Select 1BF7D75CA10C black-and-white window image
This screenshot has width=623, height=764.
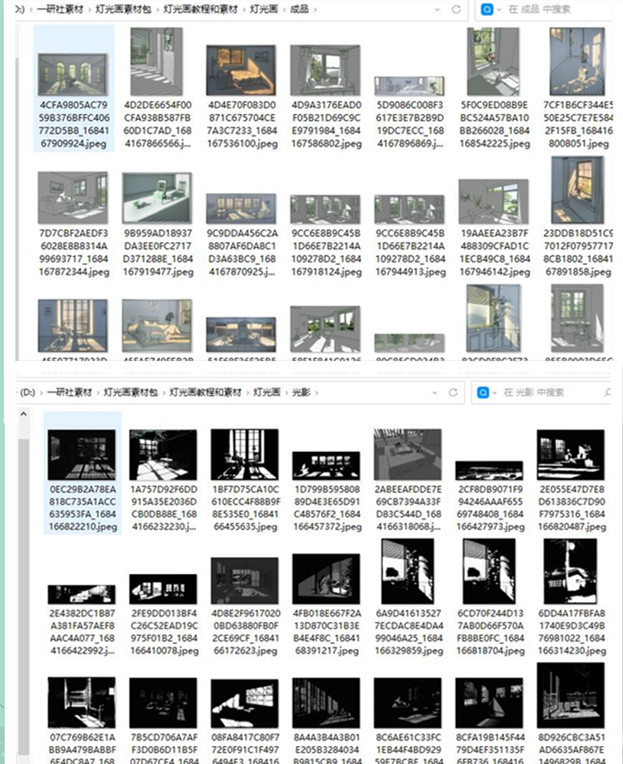[246, 453]
